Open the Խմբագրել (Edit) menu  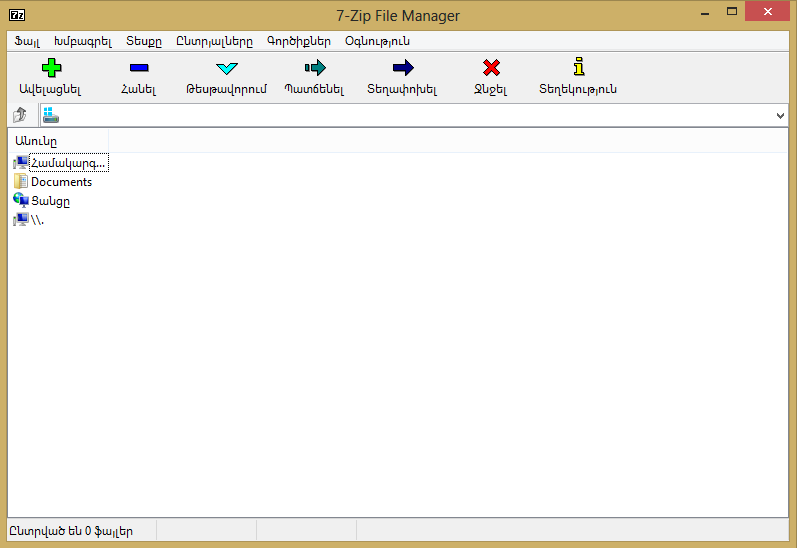click(83, 41)
